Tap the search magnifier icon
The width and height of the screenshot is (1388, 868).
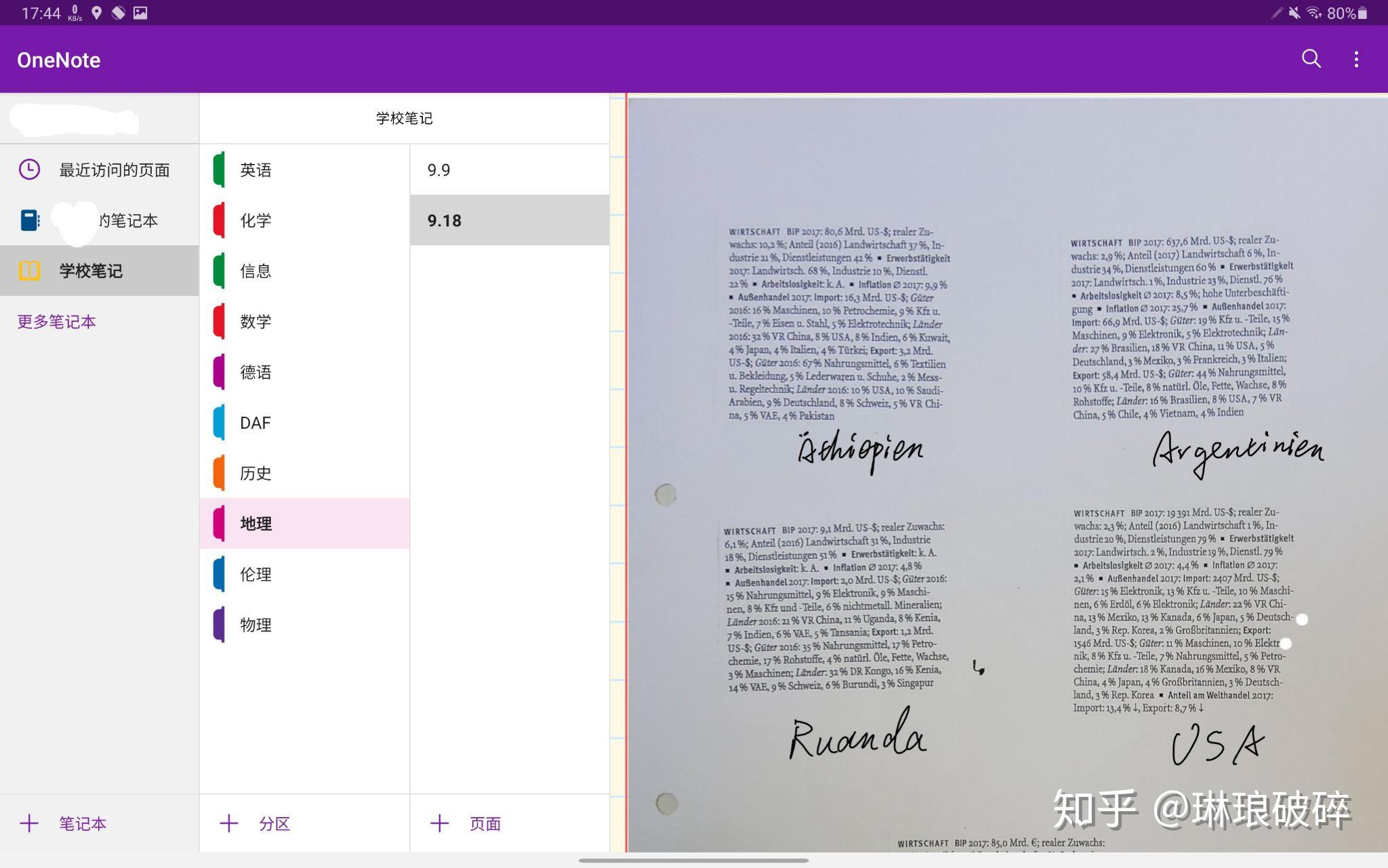click(1311, 59)
